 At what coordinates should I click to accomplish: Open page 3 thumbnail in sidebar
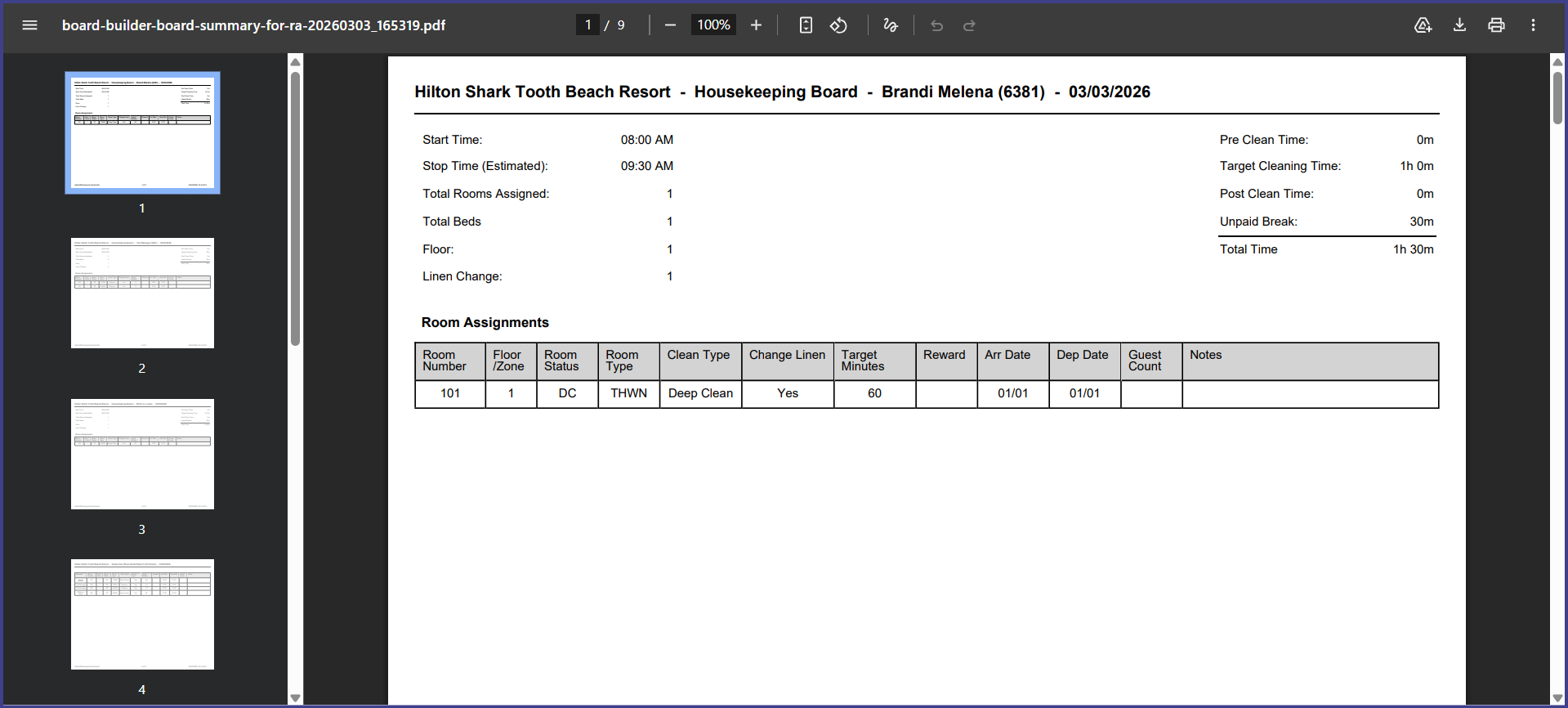pyautogui.click(x=142, y=454)
